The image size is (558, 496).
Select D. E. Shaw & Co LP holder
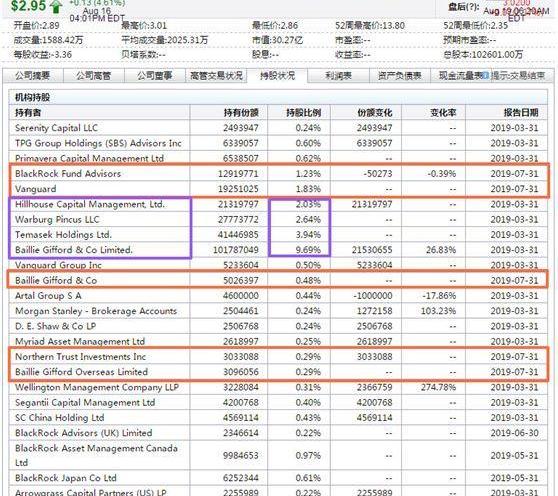coord(56,326)
